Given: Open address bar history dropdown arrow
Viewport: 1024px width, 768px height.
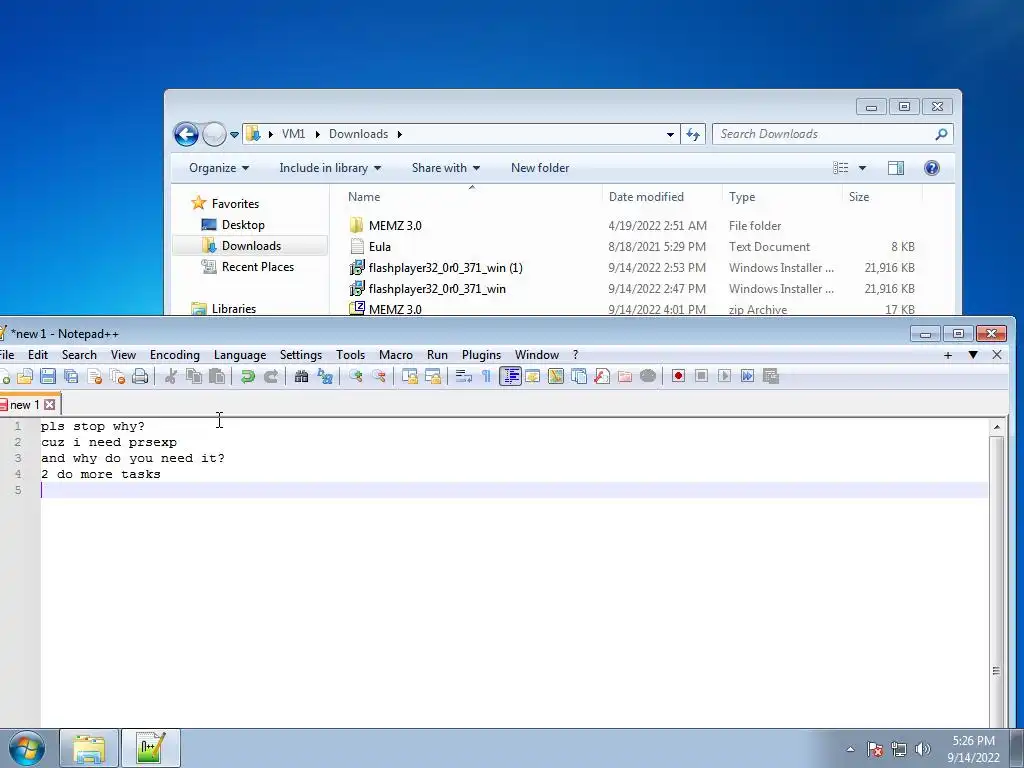Looking at the screenshot, I should [x=670, y=135].
